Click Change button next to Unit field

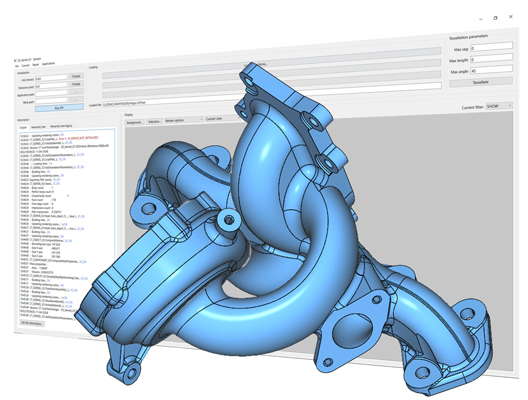point(76,76)
